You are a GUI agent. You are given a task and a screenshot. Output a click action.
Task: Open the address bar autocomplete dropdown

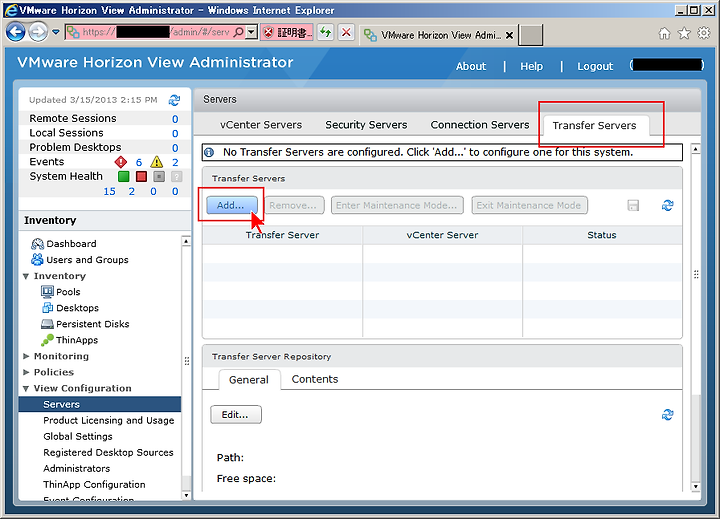251,32
